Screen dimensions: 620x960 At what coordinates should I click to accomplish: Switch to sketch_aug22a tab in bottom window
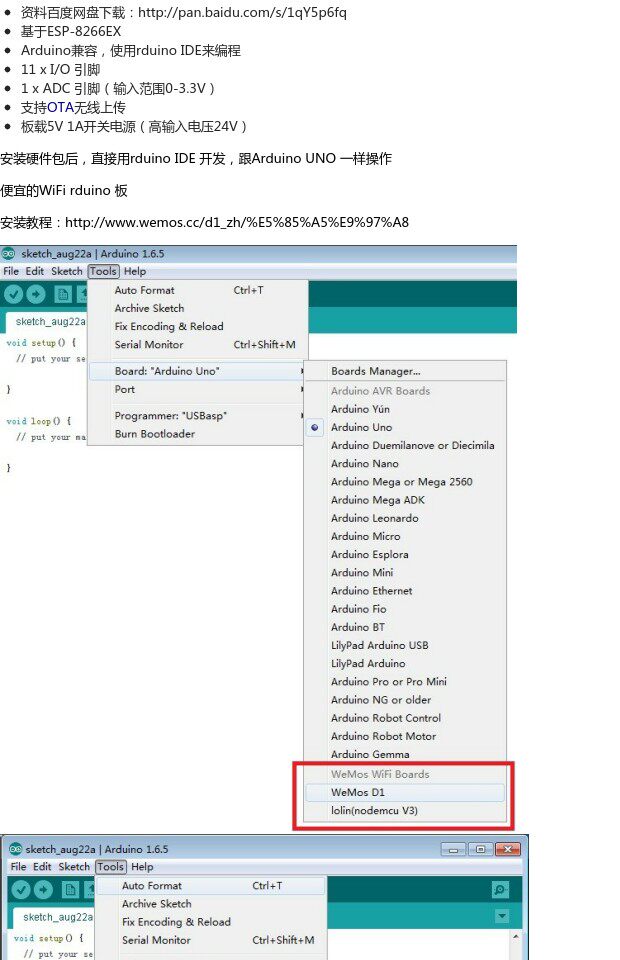tap(54, 917)
